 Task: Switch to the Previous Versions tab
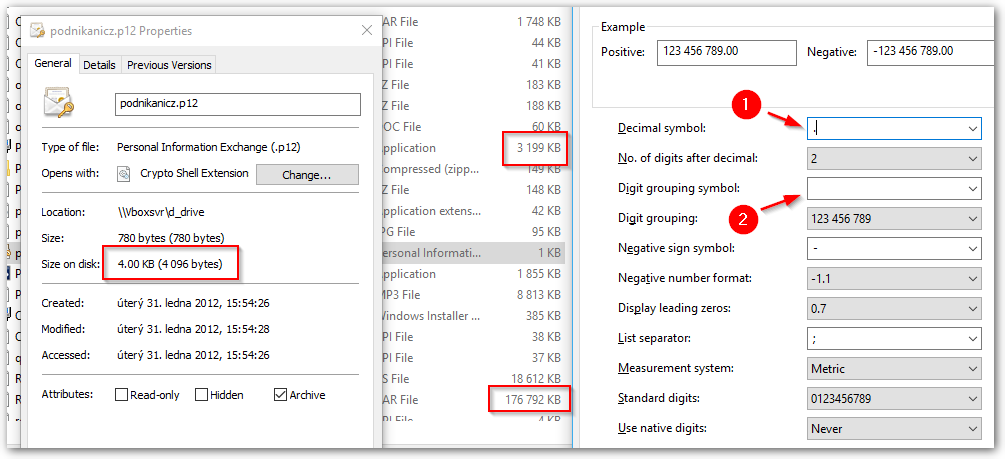point(169,65)
